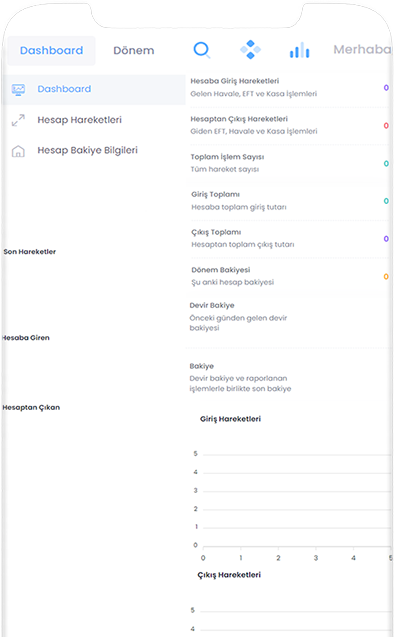This screenshot has height=637, width=395.
Task: Select the Çıkış Toplamı summary row
Action: point(288,238)
